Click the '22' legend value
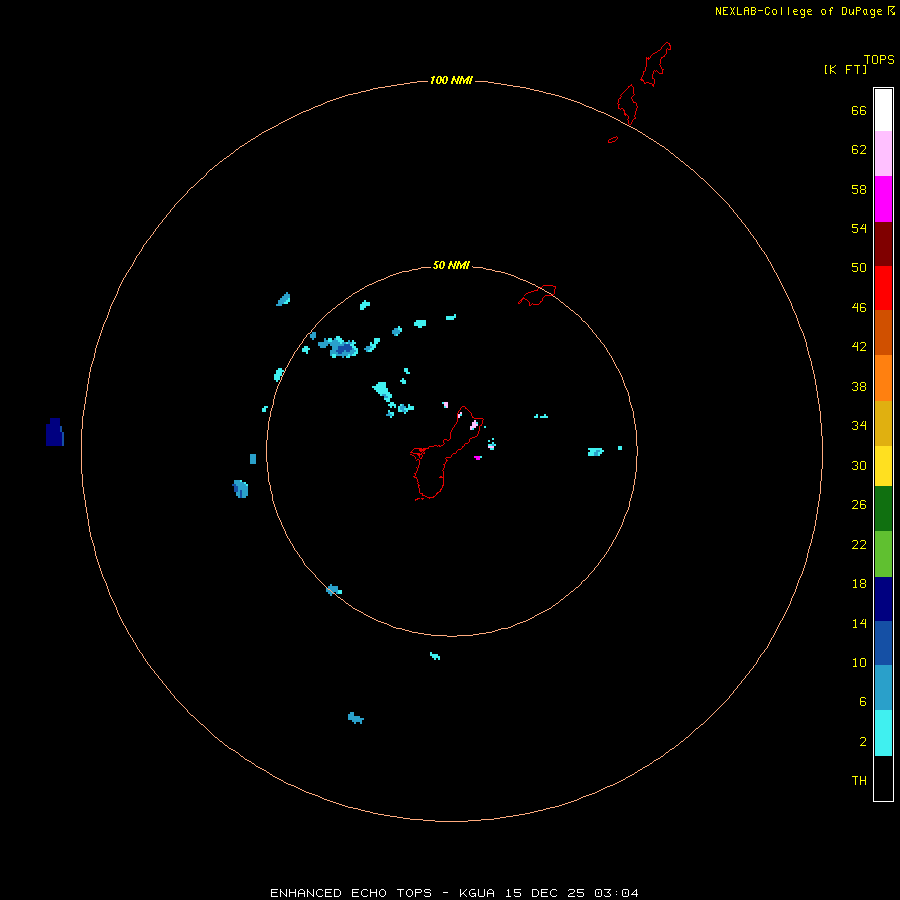The image size is (900, 900). coord(859,545)
